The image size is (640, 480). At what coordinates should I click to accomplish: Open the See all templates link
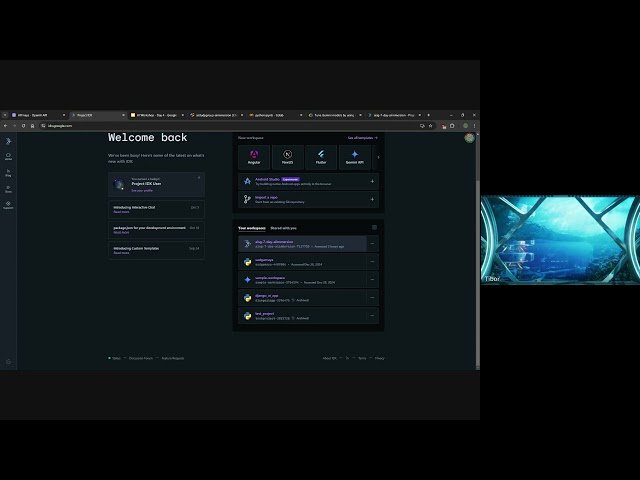362,138
